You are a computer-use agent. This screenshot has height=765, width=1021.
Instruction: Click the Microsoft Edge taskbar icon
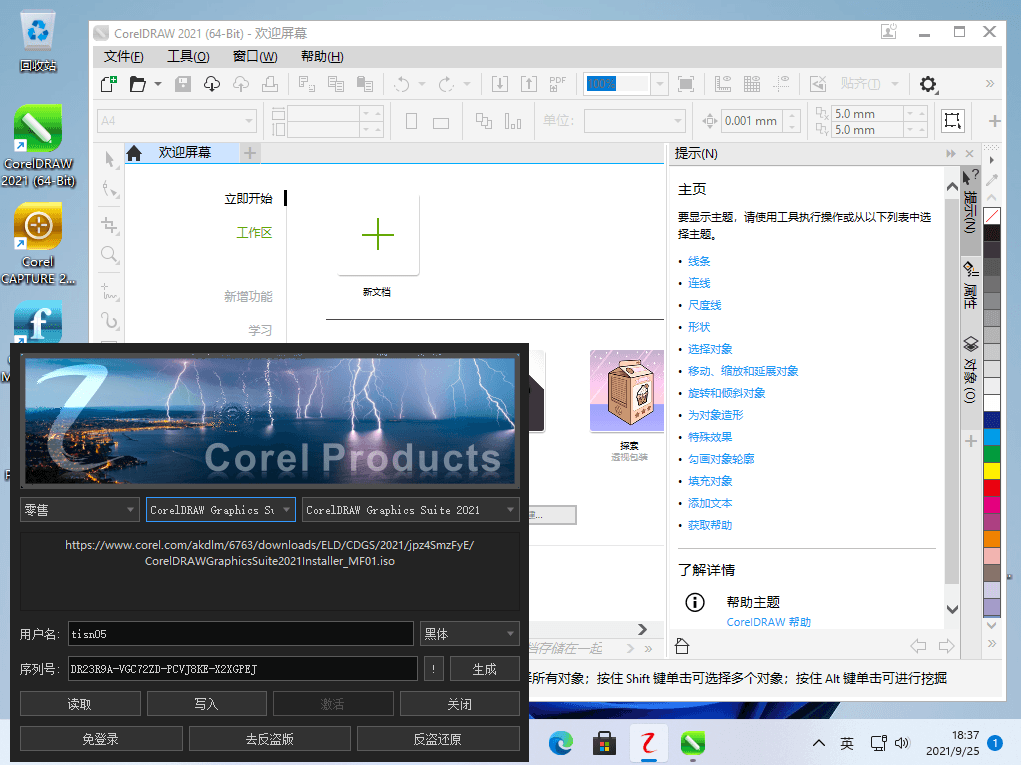[561, 742]
